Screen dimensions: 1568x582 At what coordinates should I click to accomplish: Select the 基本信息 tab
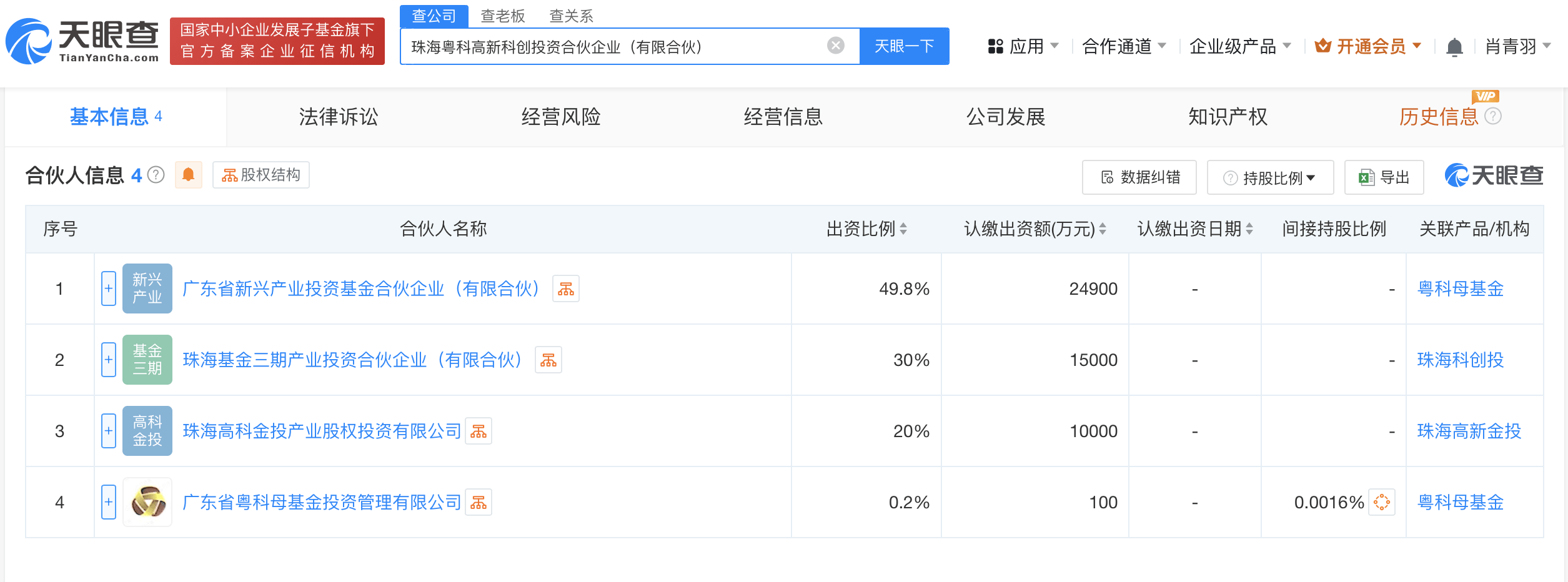116,117
